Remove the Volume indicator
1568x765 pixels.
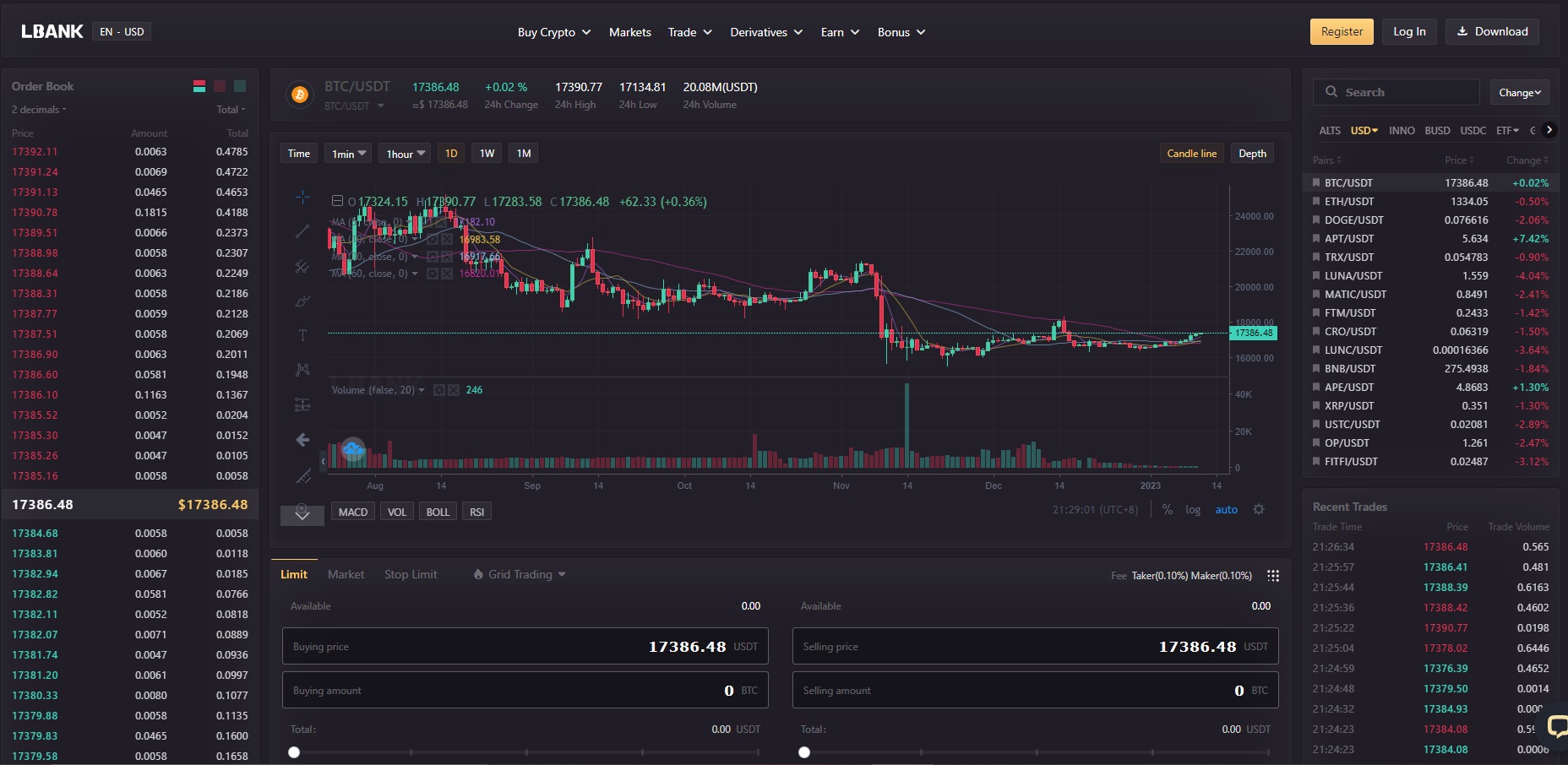[x=454, y=390]
